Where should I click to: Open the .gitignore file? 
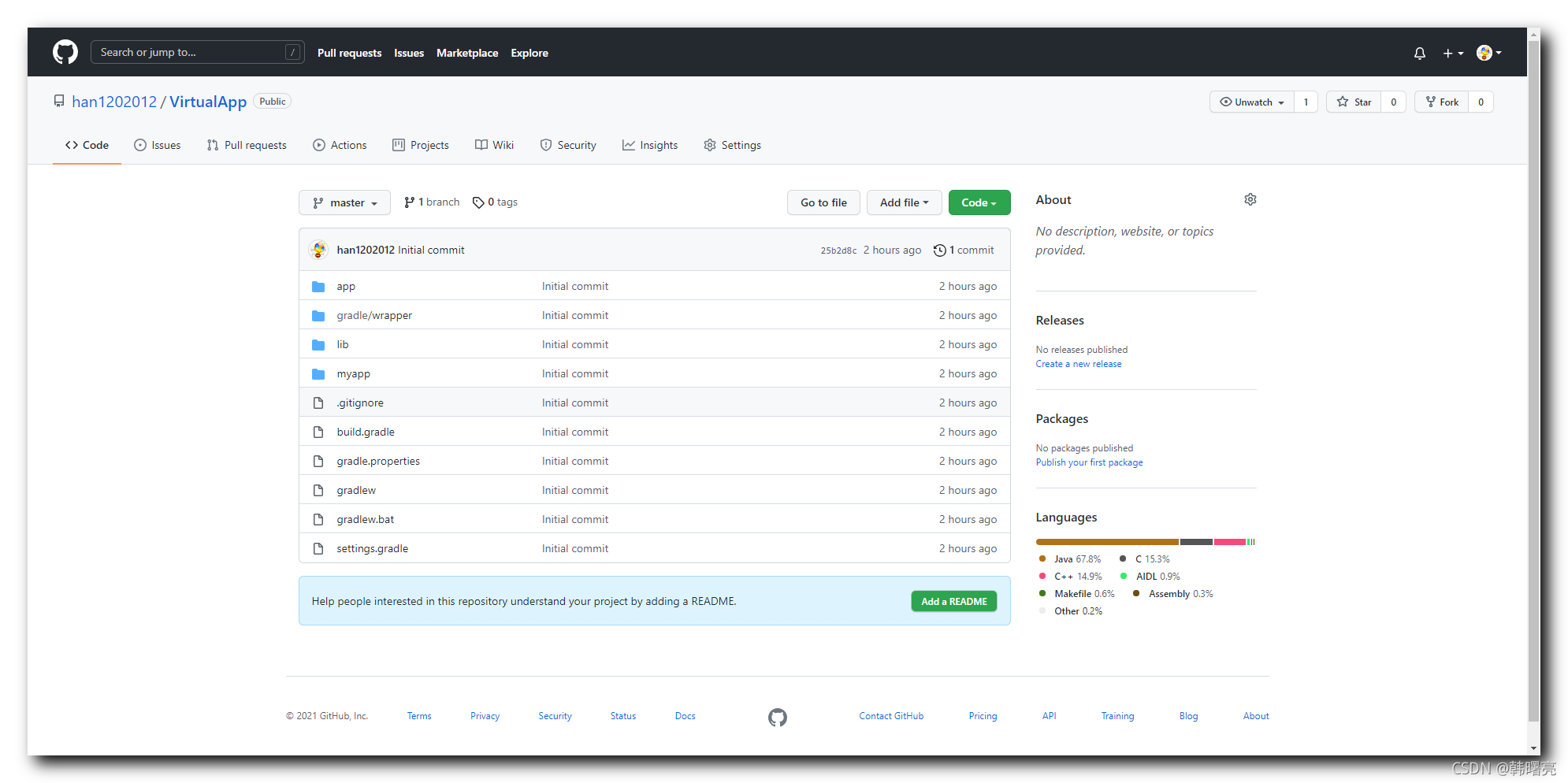360,403
